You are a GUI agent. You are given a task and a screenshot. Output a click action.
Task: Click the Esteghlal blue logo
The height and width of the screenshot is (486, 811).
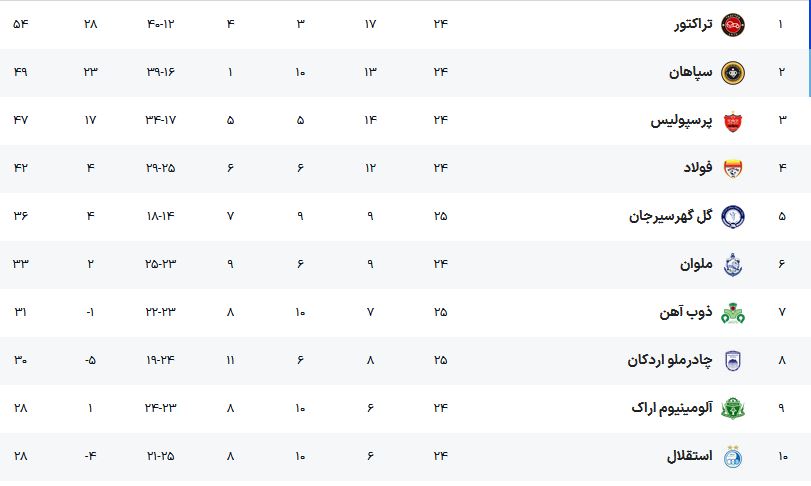click(732, 457)
